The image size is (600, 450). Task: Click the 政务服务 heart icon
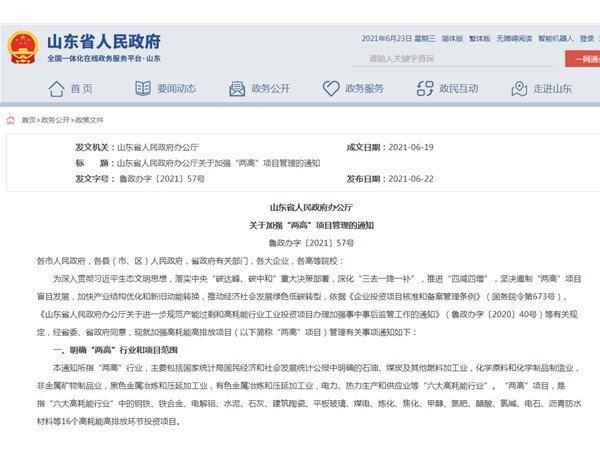pyautogui.click(x=329, y=89)
